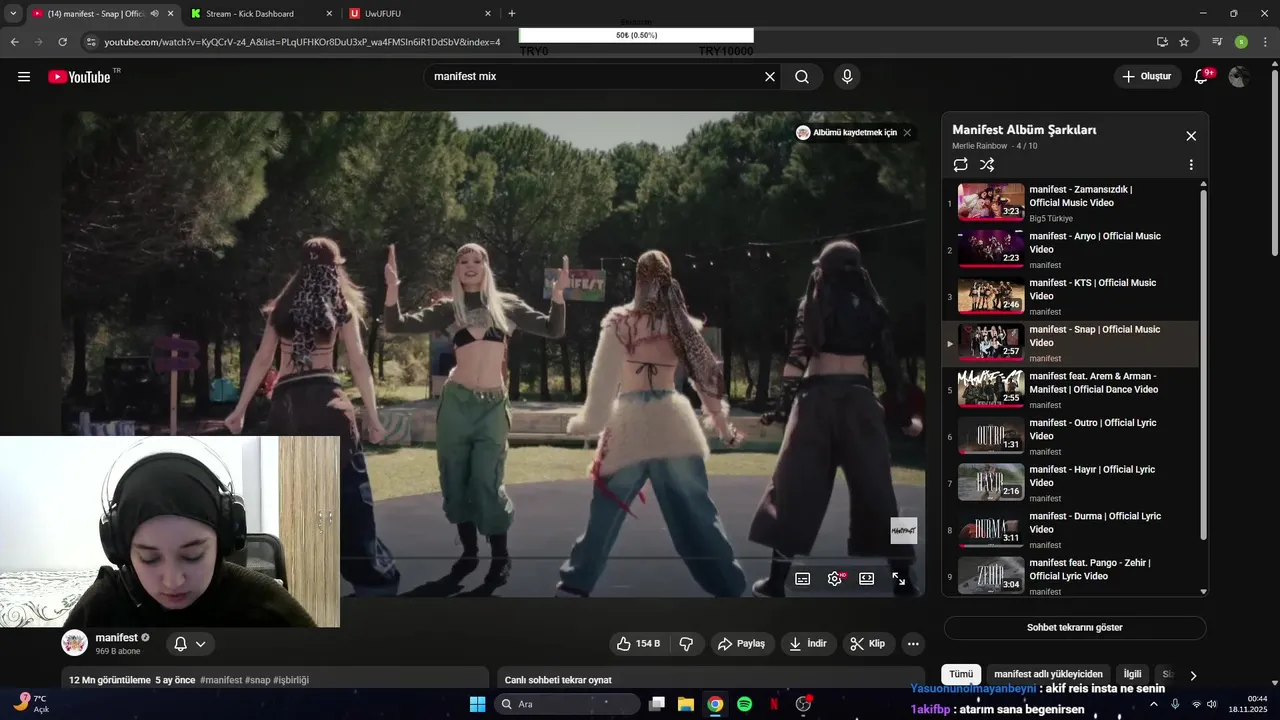
Task: Open Chrome media controls icon
Action: (x=1217, y=42)
